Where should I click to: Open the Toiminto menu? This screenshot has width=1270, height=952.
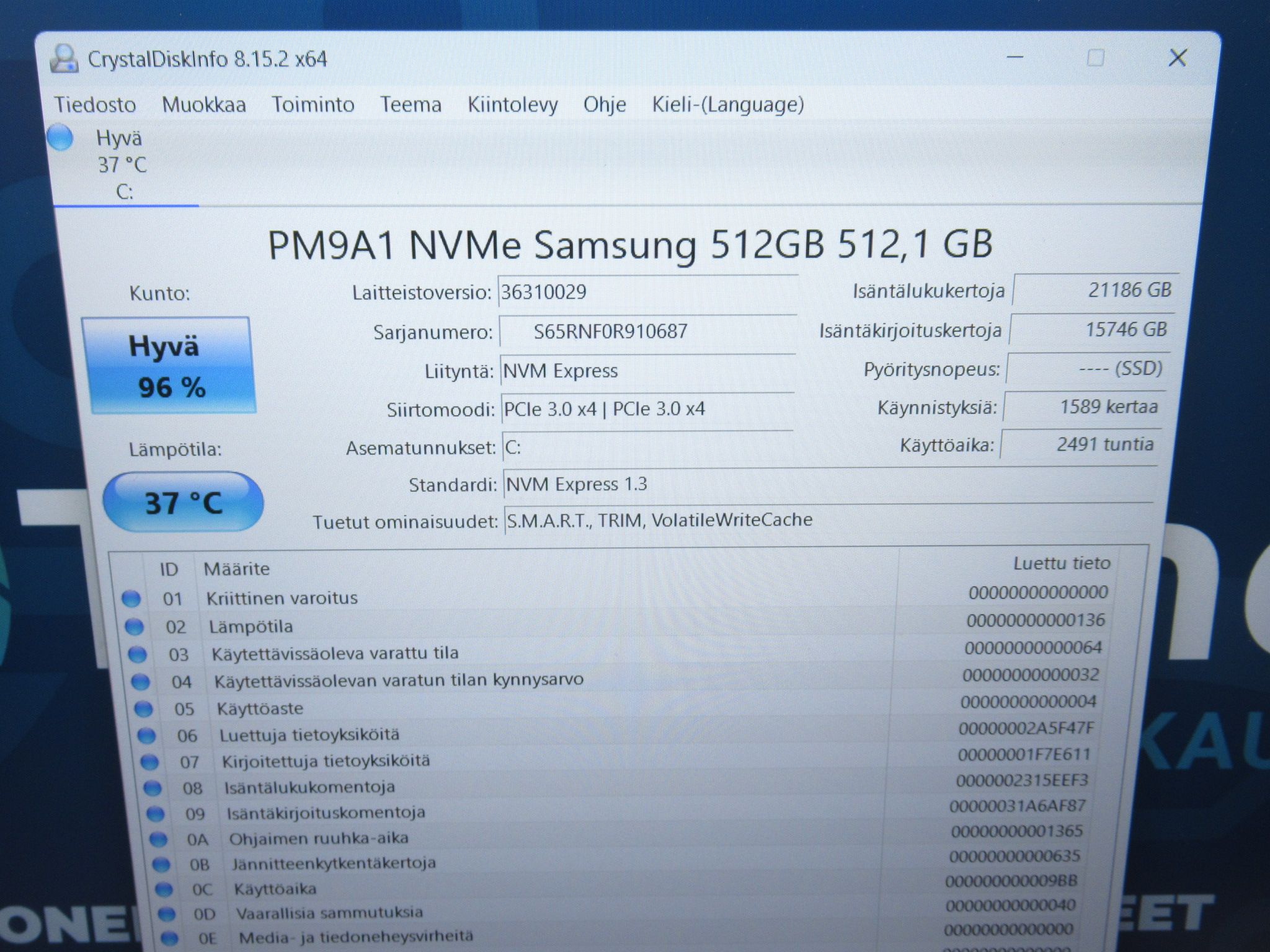[313, 104]
